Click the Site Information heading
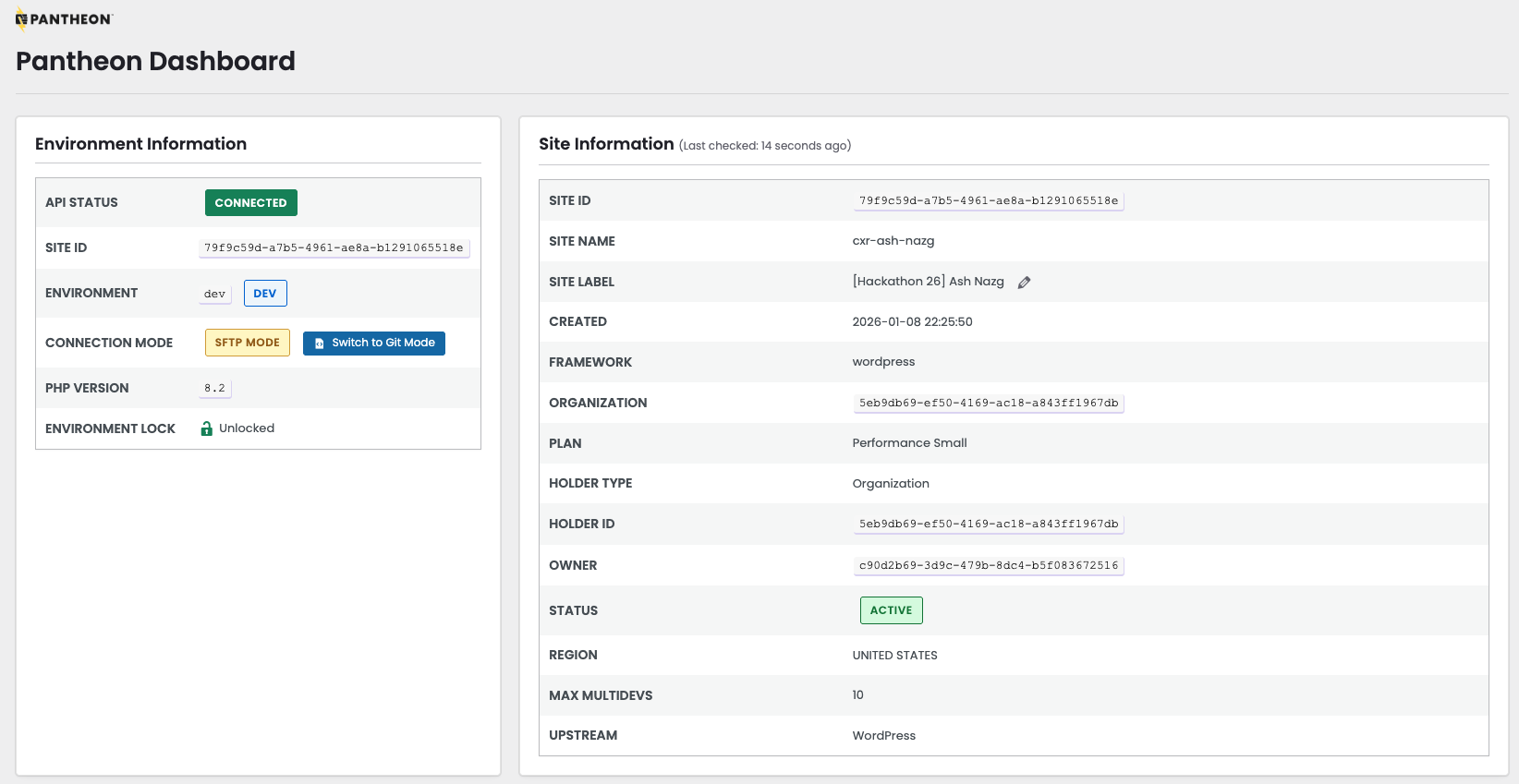Viewport: 1519px width, 784px height. pos(606,144)
